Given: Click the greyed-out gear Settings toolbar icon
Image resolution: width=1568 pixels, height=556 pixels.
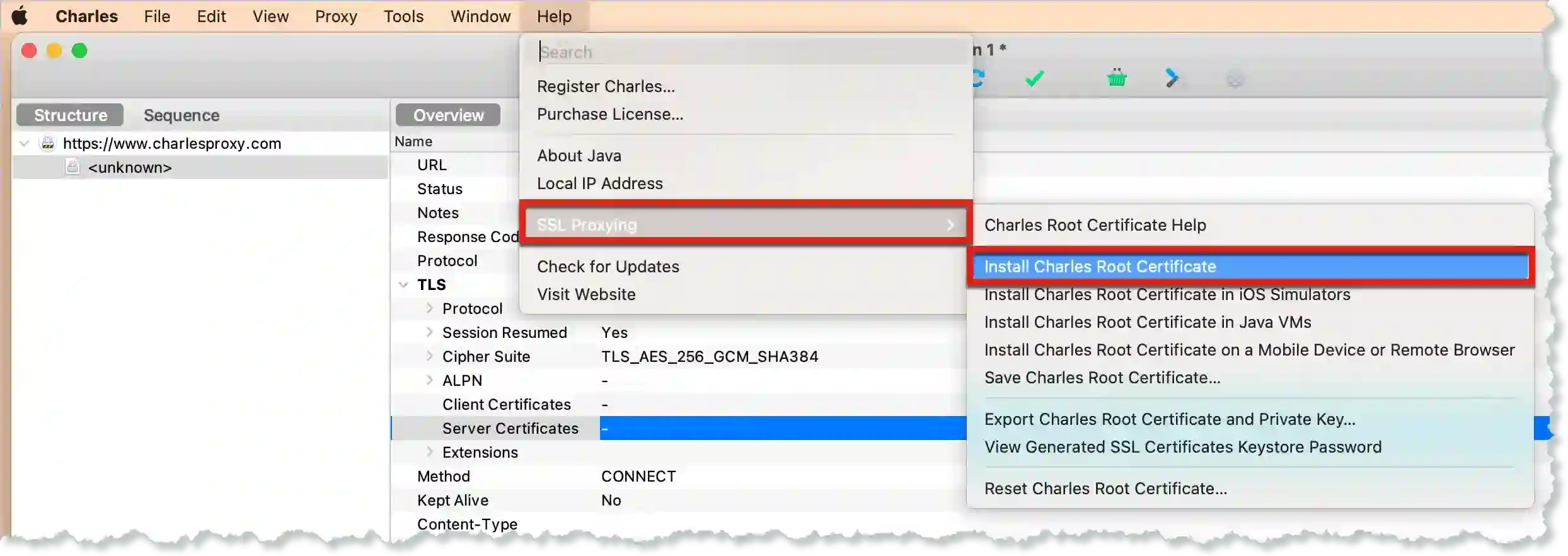Looking at the screenshot, I should pos(1235,79).
